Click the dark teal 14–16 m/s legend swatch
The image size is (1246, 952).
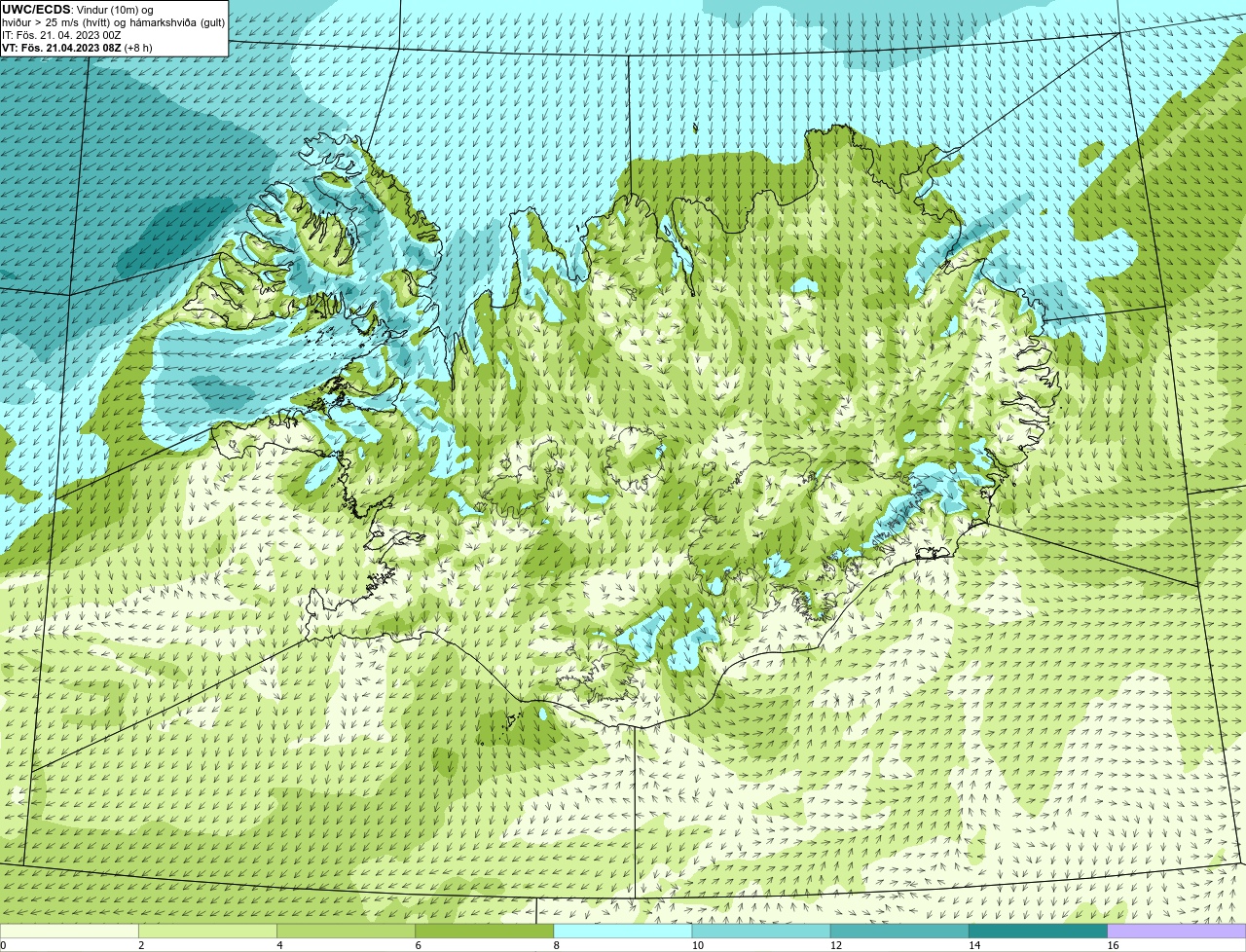coord(1039,932)
